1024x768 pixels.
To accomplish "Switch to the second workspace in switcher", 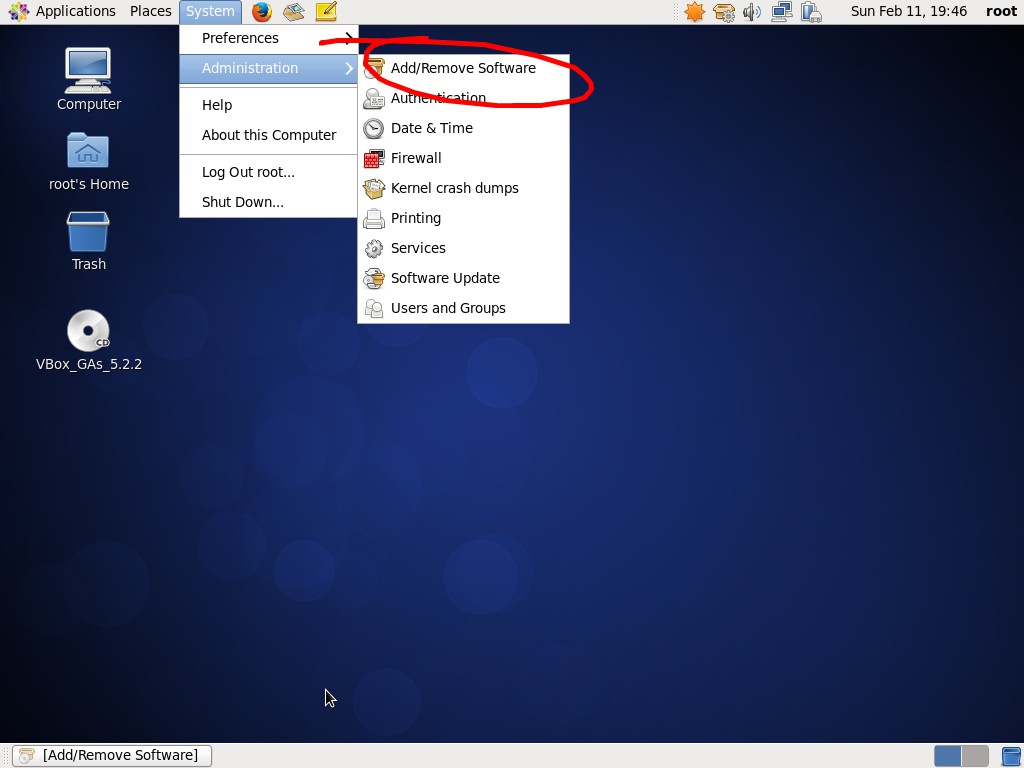I will click(975, 755).
